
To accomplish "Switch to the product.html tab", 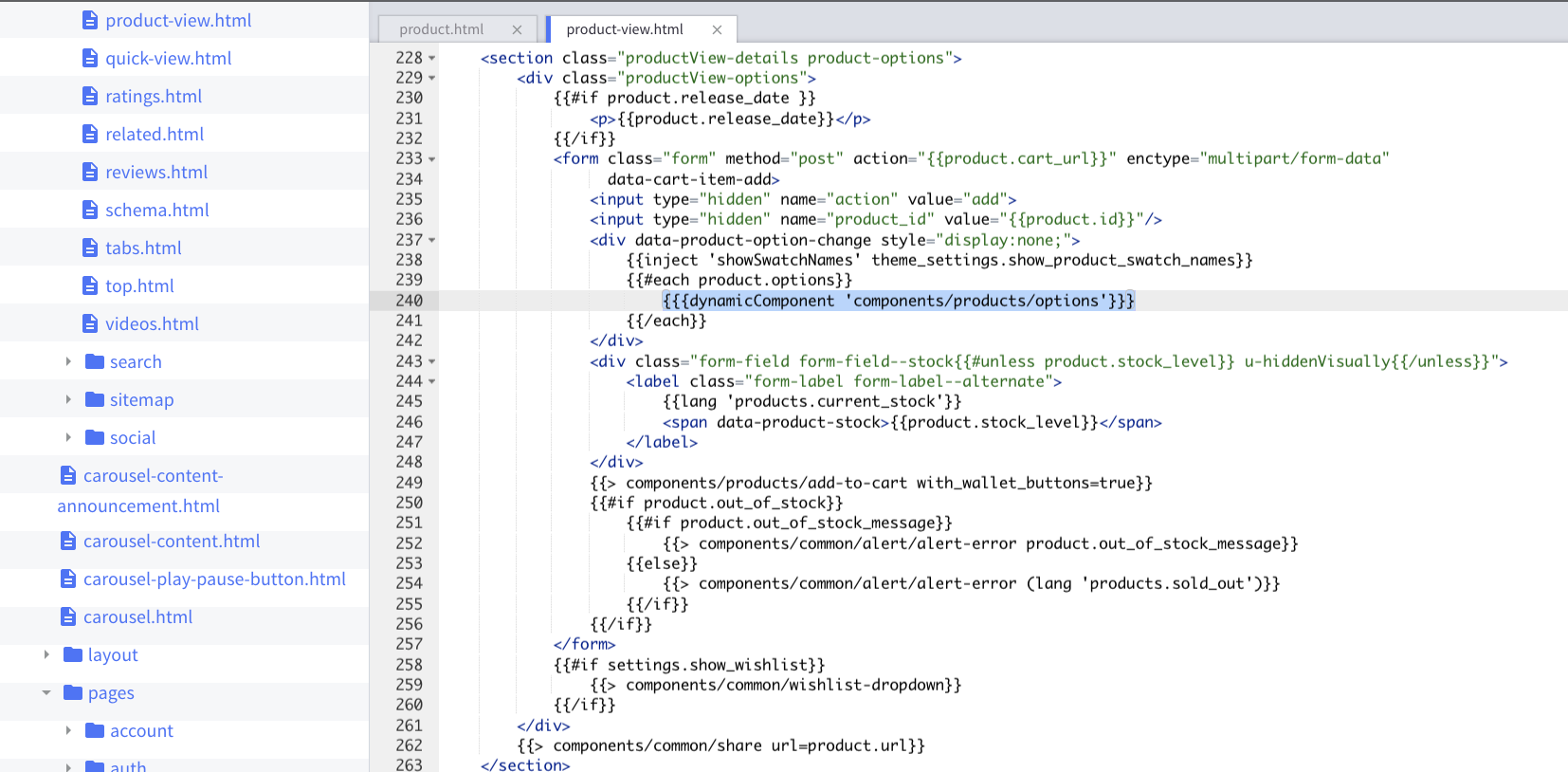I will pyautogui.click(x=441, y=29).
